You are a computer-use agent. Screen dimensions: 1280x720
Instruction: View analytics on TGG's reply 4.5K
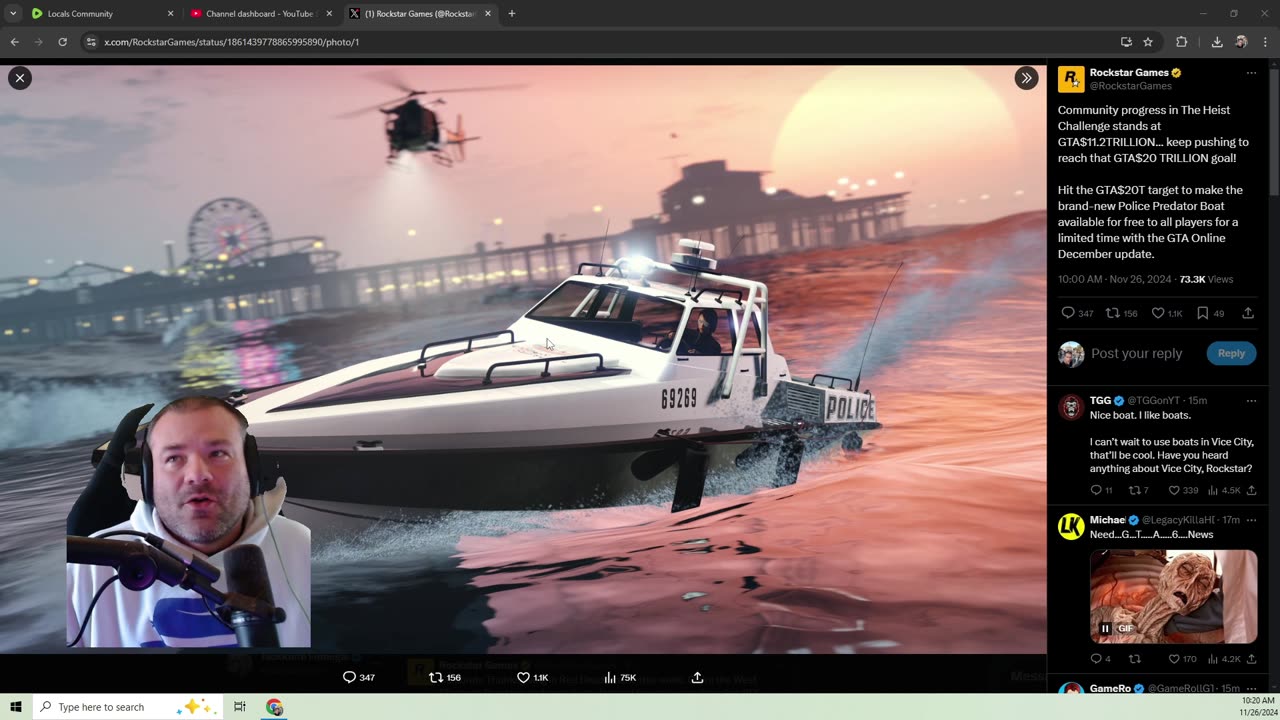click(1223, 490)
